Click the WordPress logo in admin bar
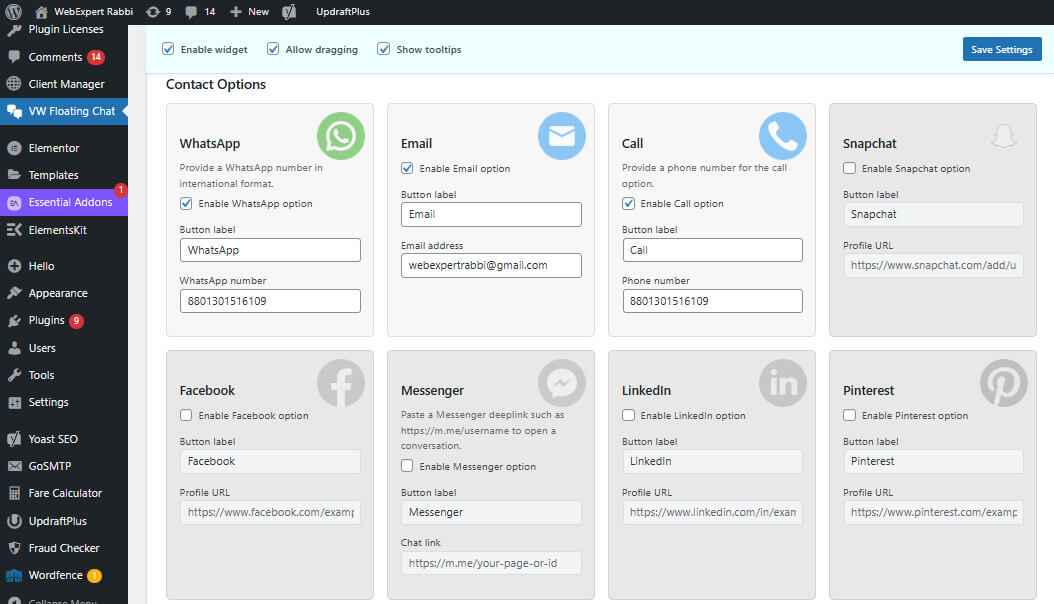1054x604 pixels. (13, 11)
